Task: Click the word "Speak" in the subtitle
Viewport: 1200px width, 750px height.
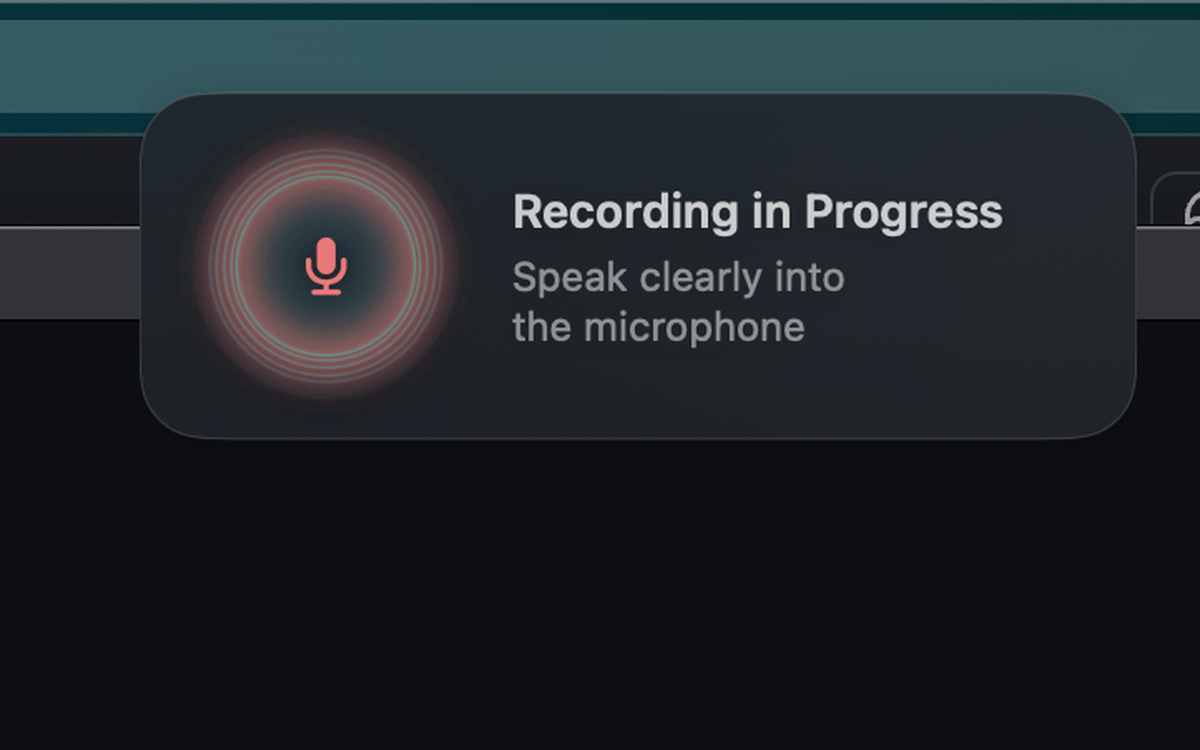Action: click(x=555, y=277)
